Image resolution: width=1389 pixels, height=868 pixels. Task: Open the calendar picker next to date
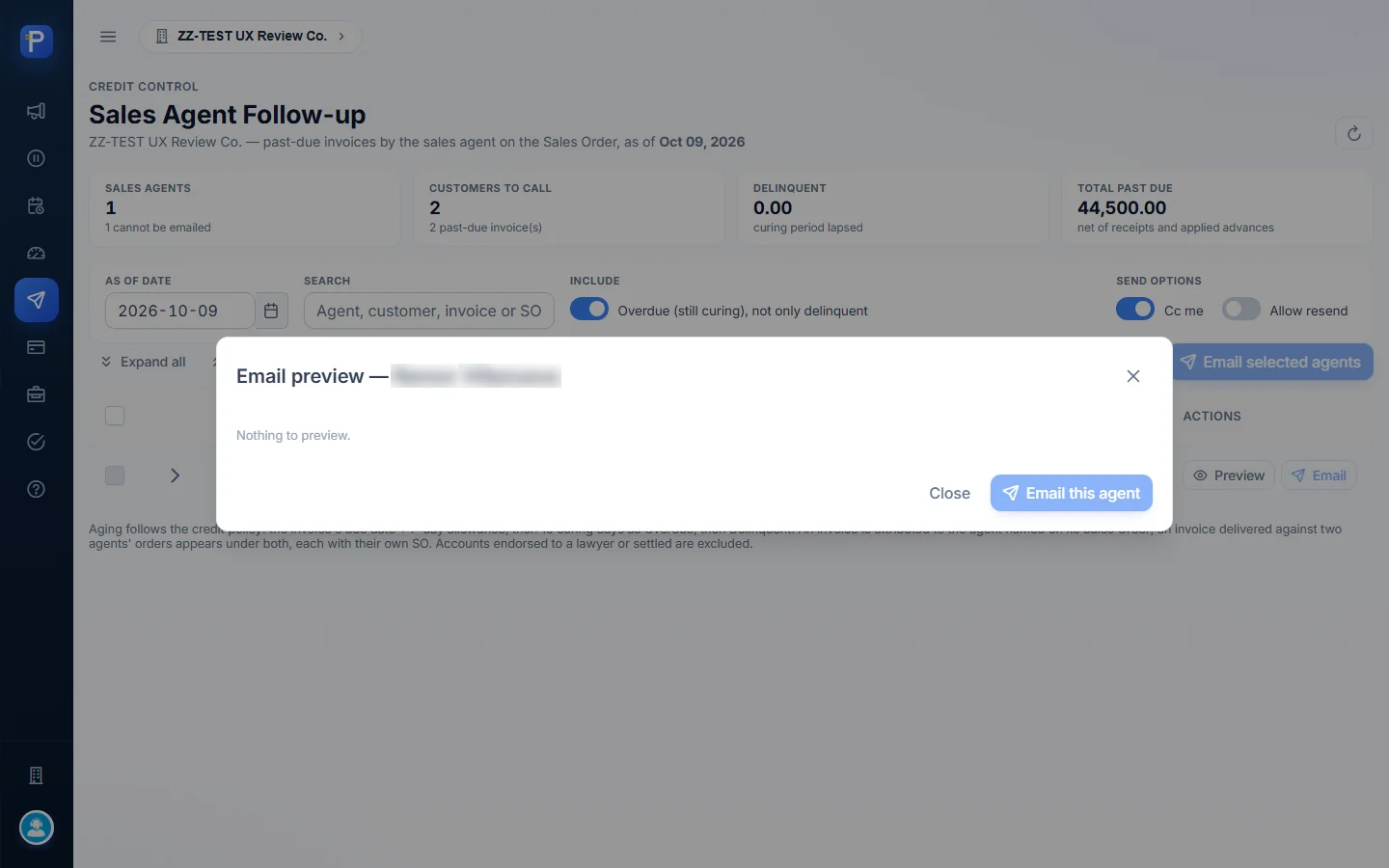pos(271,311)
